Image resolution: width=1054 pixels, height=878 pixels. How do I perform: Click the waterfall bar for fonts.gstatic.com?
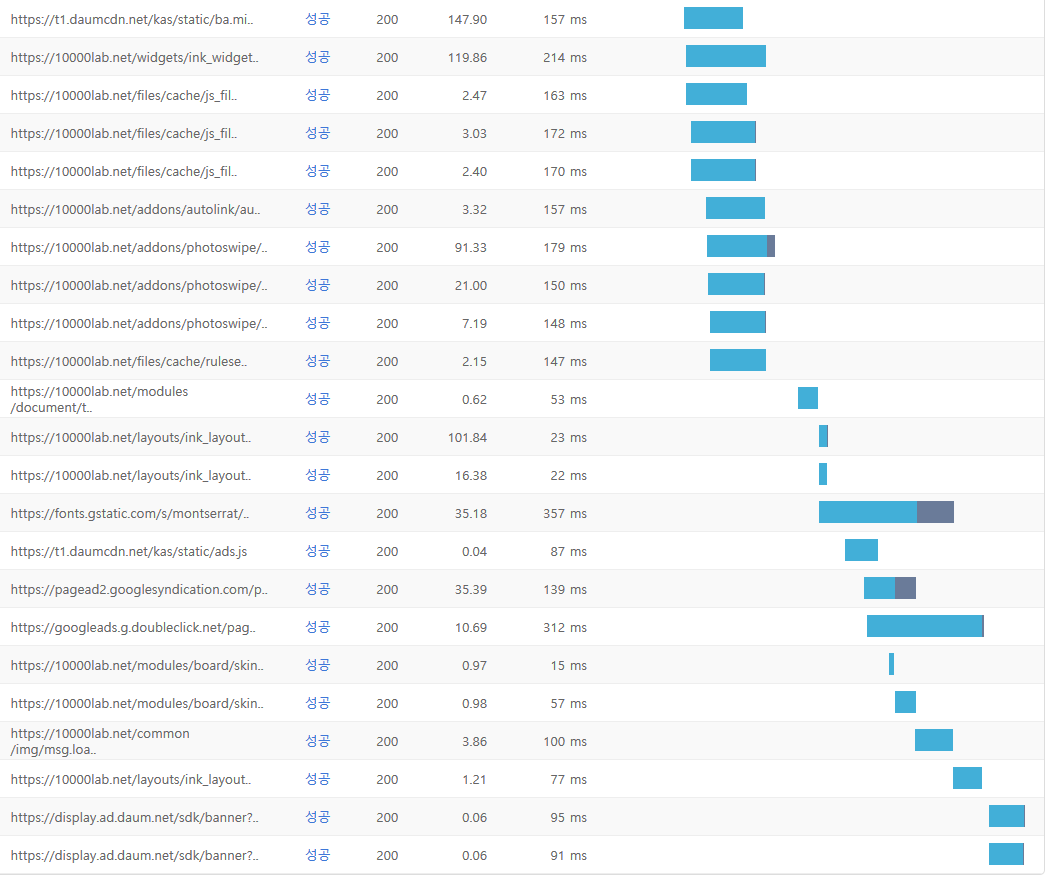click(886, 512)
